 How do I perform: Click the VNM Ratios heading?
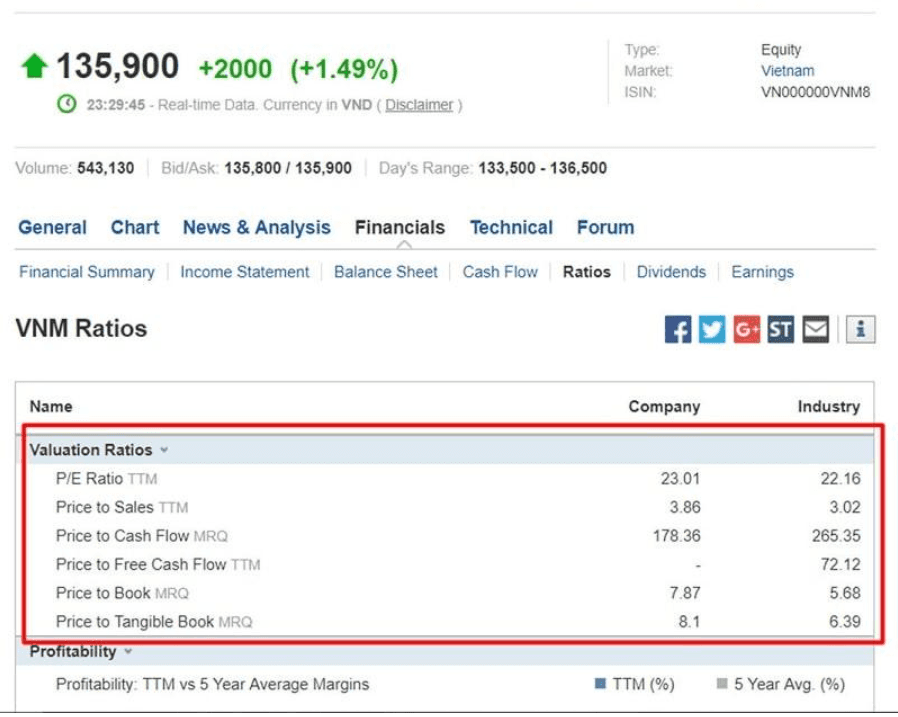pos(81,328)
